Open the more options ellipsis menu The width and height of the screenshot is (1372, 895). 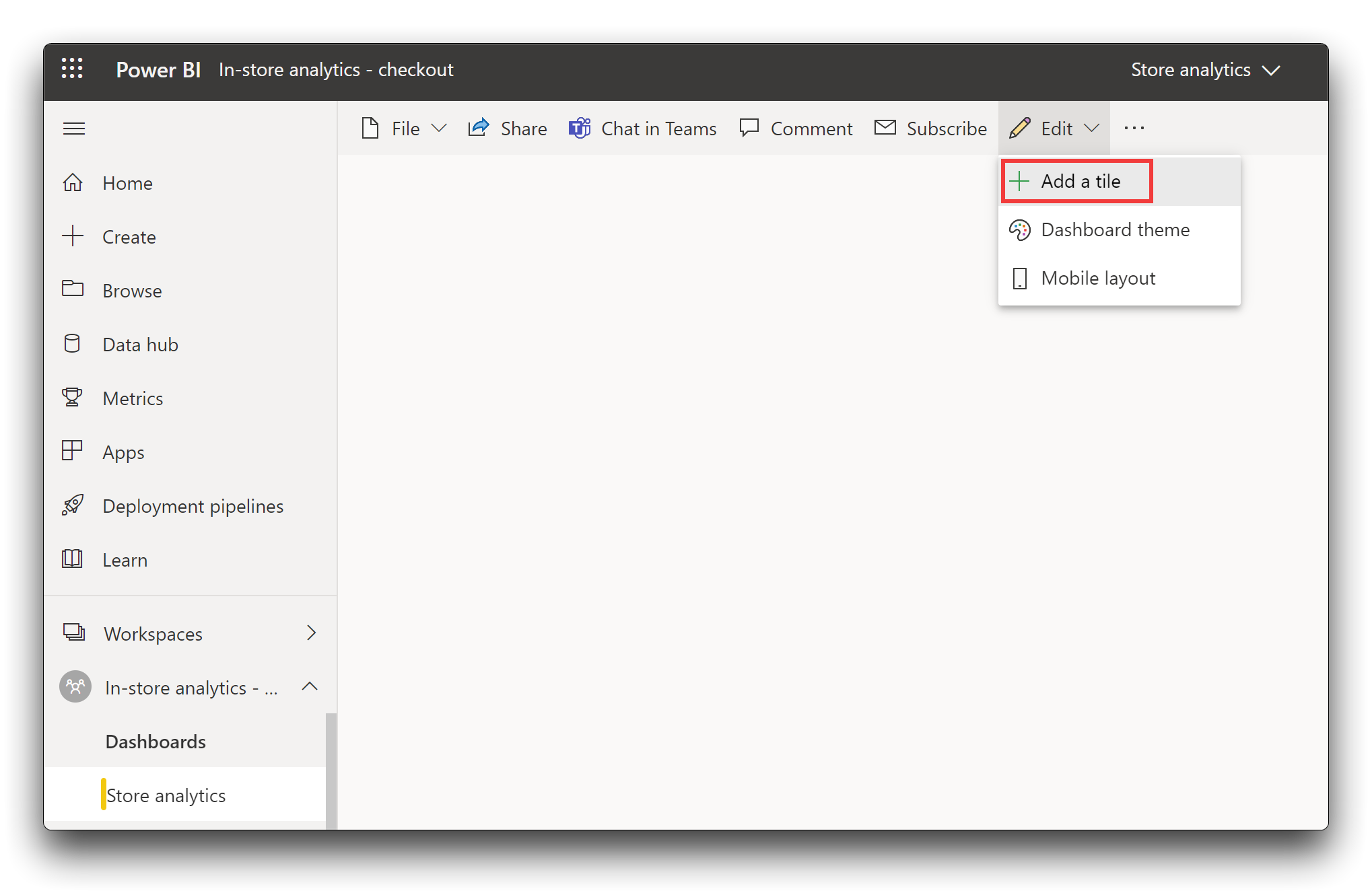(x=1134, y=128)
